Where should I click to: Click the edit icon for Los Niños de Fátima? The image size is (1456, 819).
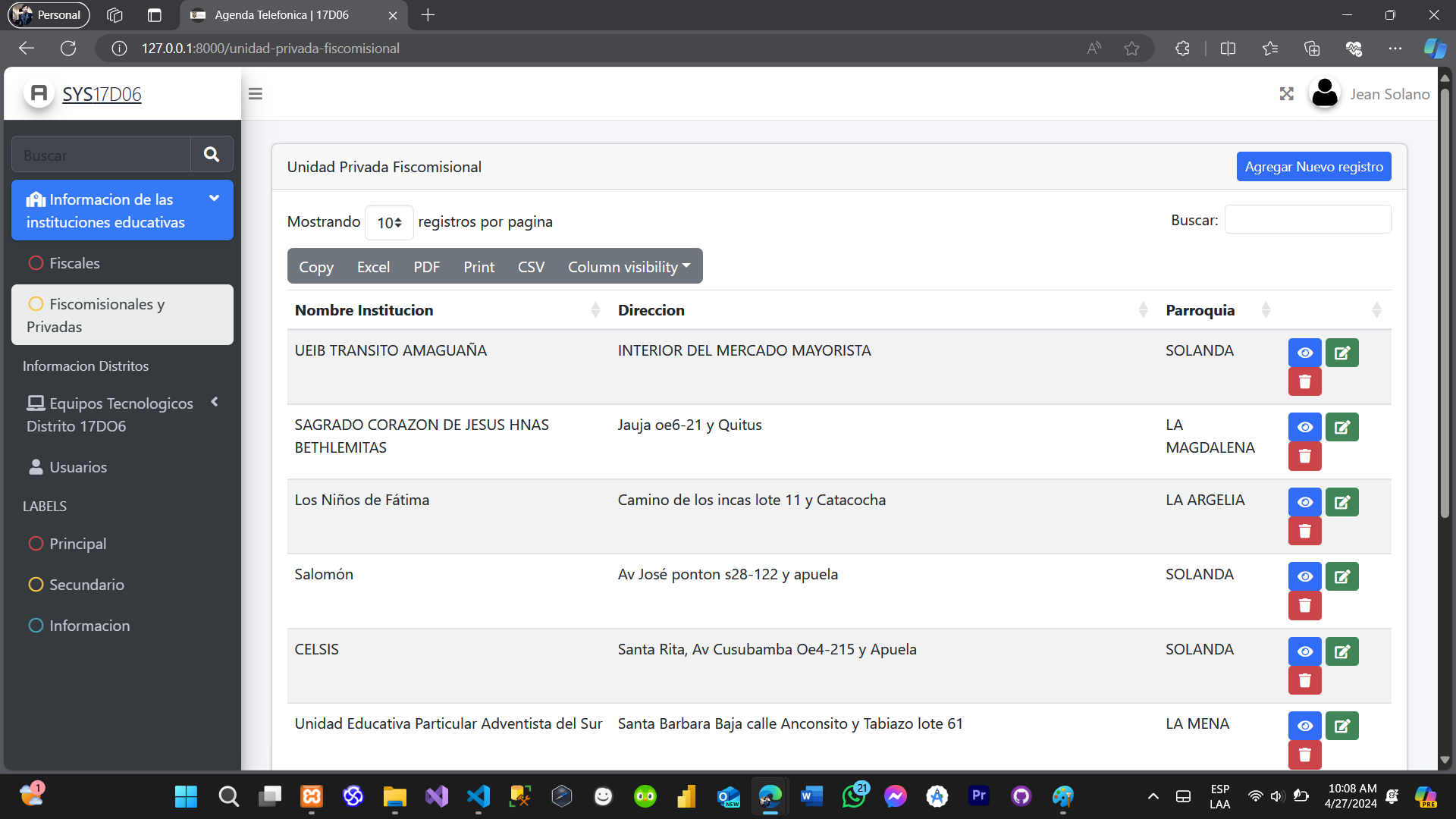1342,501
